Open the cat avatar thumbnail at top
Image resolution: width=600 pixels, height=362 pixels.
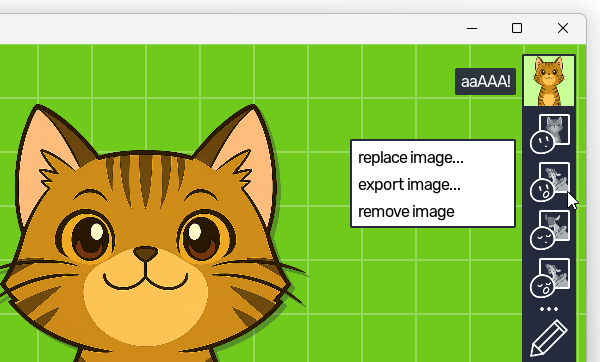[x=549, y=81]
